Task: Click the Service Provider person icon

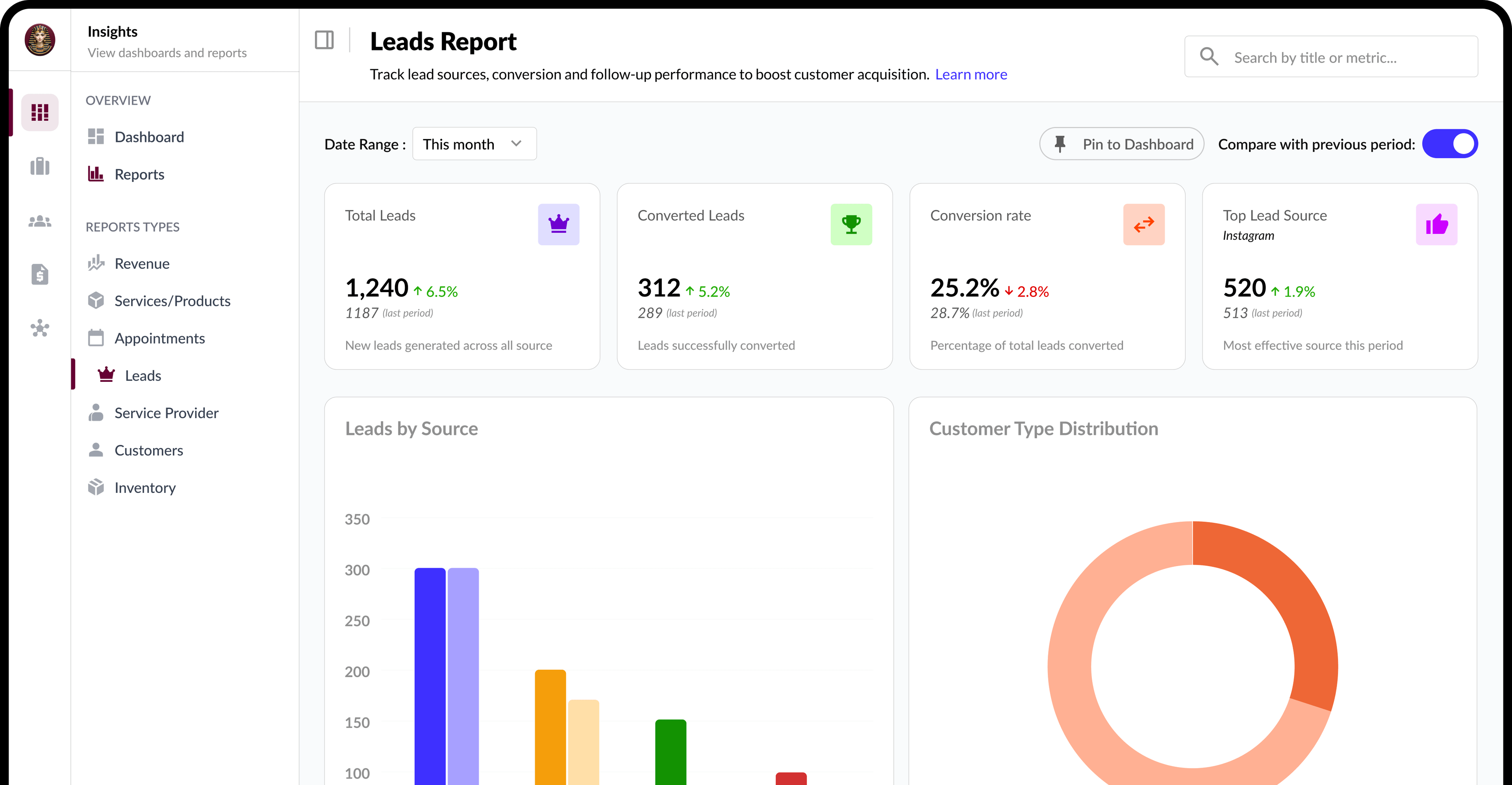Action: 96,413
